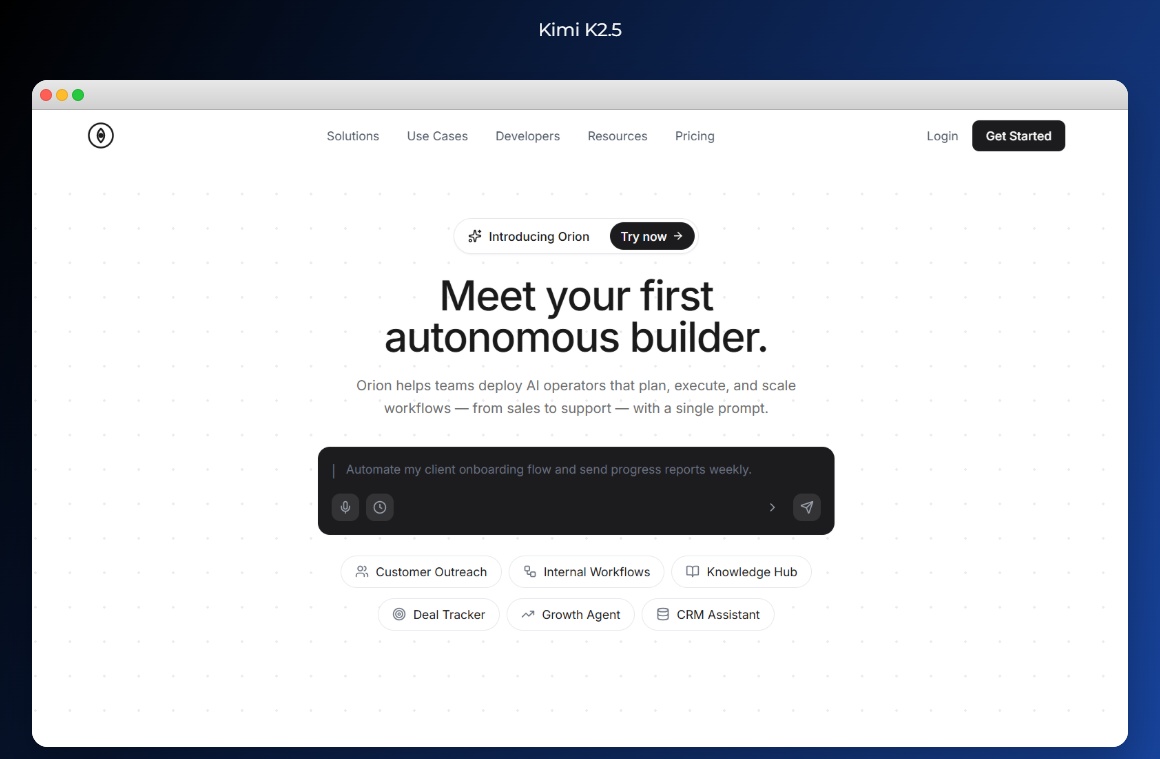Viewport: 1160px width, 759px height.
Task: Open the Solutions menu
Action: (x=353, y=136)
